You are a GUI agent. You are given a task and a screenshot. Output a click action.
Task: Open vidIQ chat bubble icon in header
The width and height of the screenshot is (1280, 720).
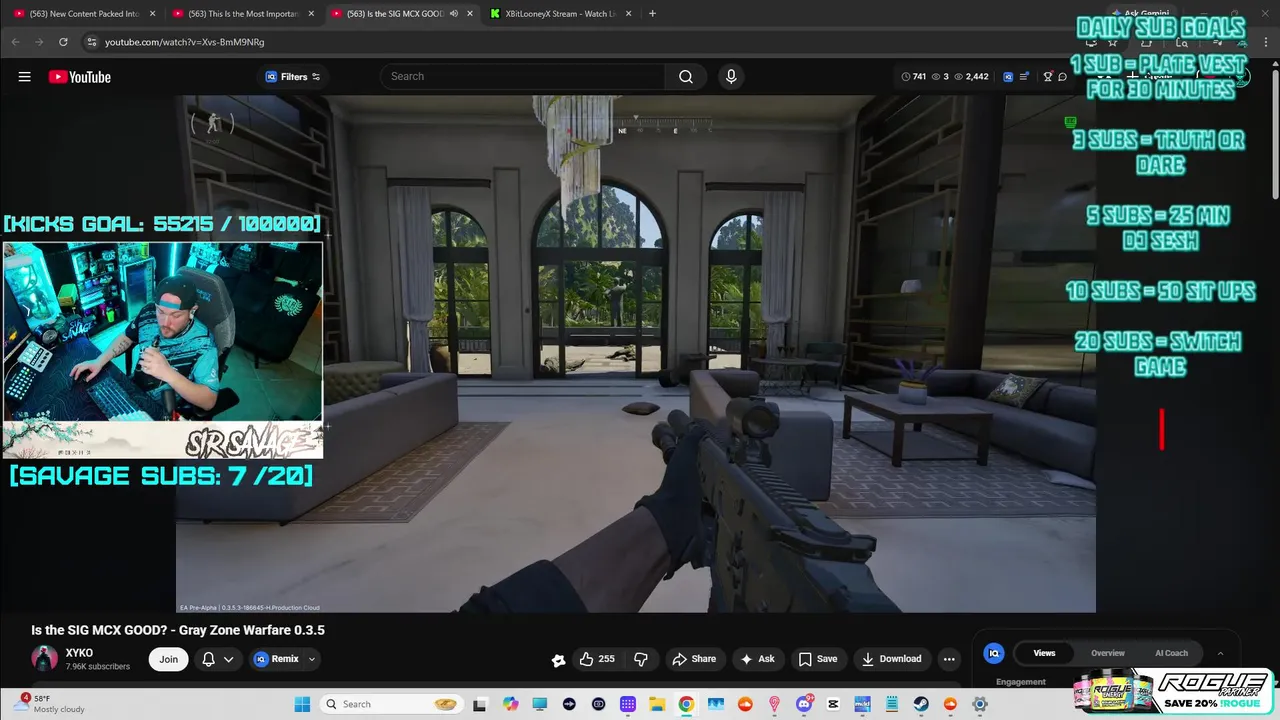click(1063, 77)
